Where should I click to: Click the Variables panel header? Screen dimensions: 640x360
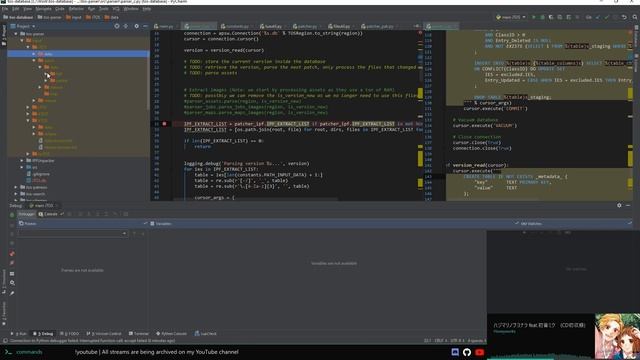(318, 224)
